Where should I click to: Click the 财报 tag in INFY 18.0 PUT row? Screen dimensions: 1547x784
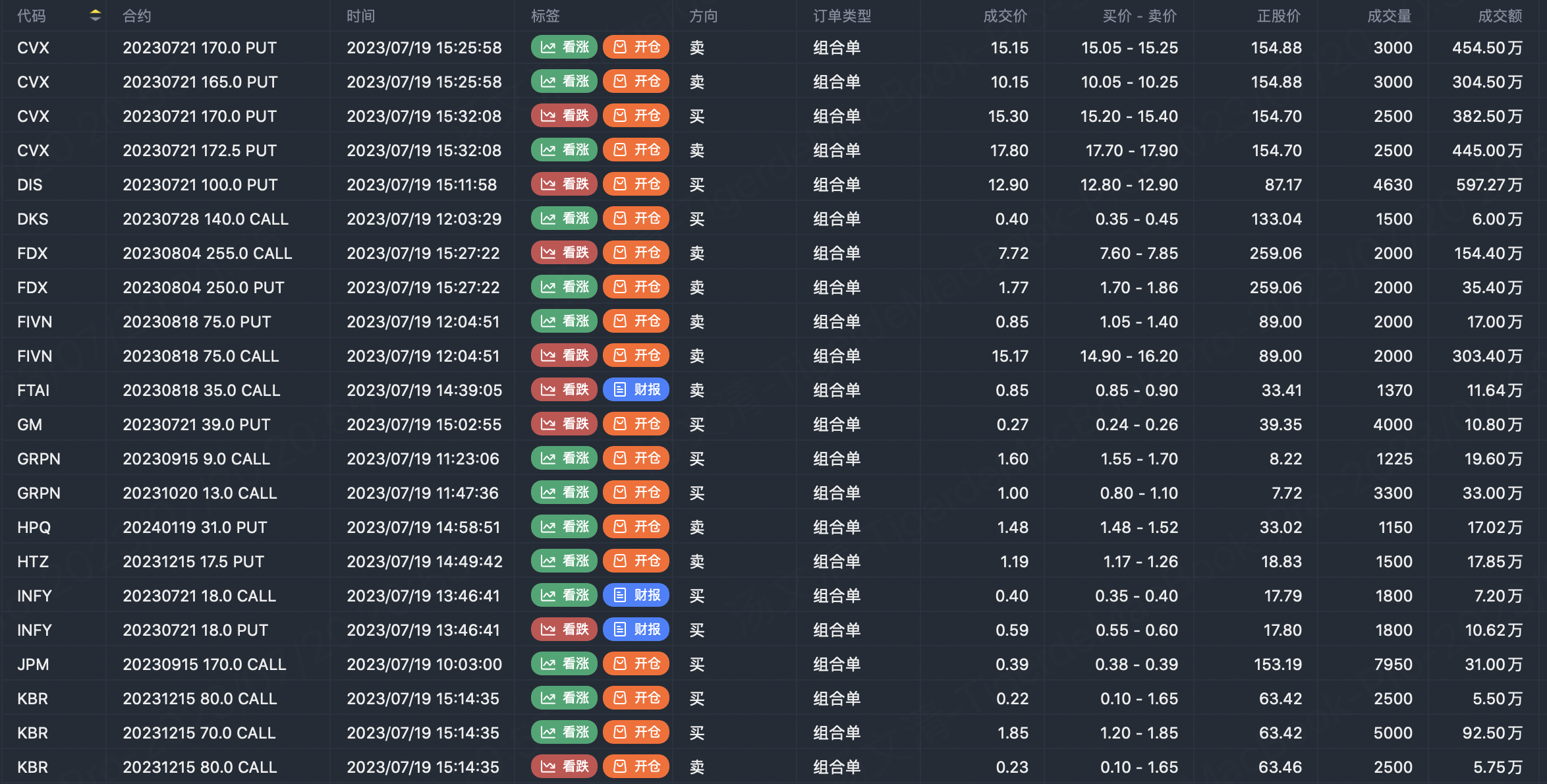click(636, 630)
